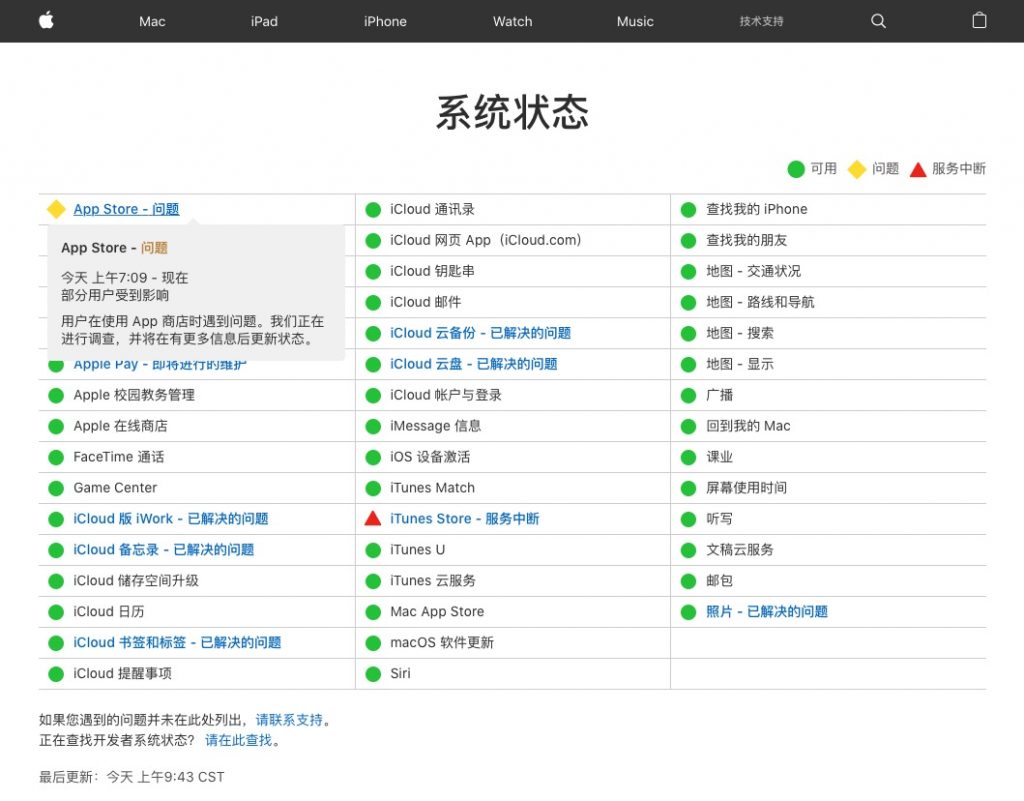The image size is (1024, 801).
Task: Click the Apple logo in navigation bar
Action: [46, 21]
